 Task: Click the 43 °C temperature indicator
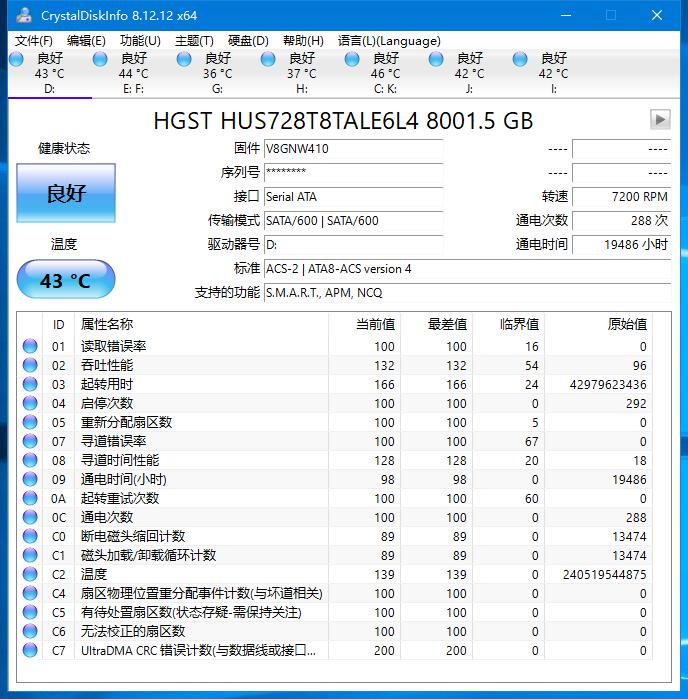tap(66, 280)
